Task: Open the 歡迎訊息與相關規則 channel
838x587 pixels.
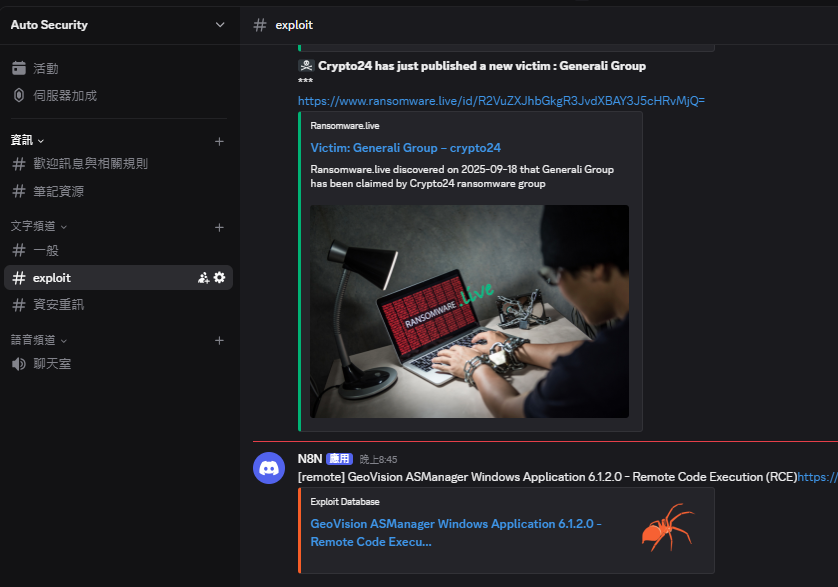Action: [x=118, y=164]
